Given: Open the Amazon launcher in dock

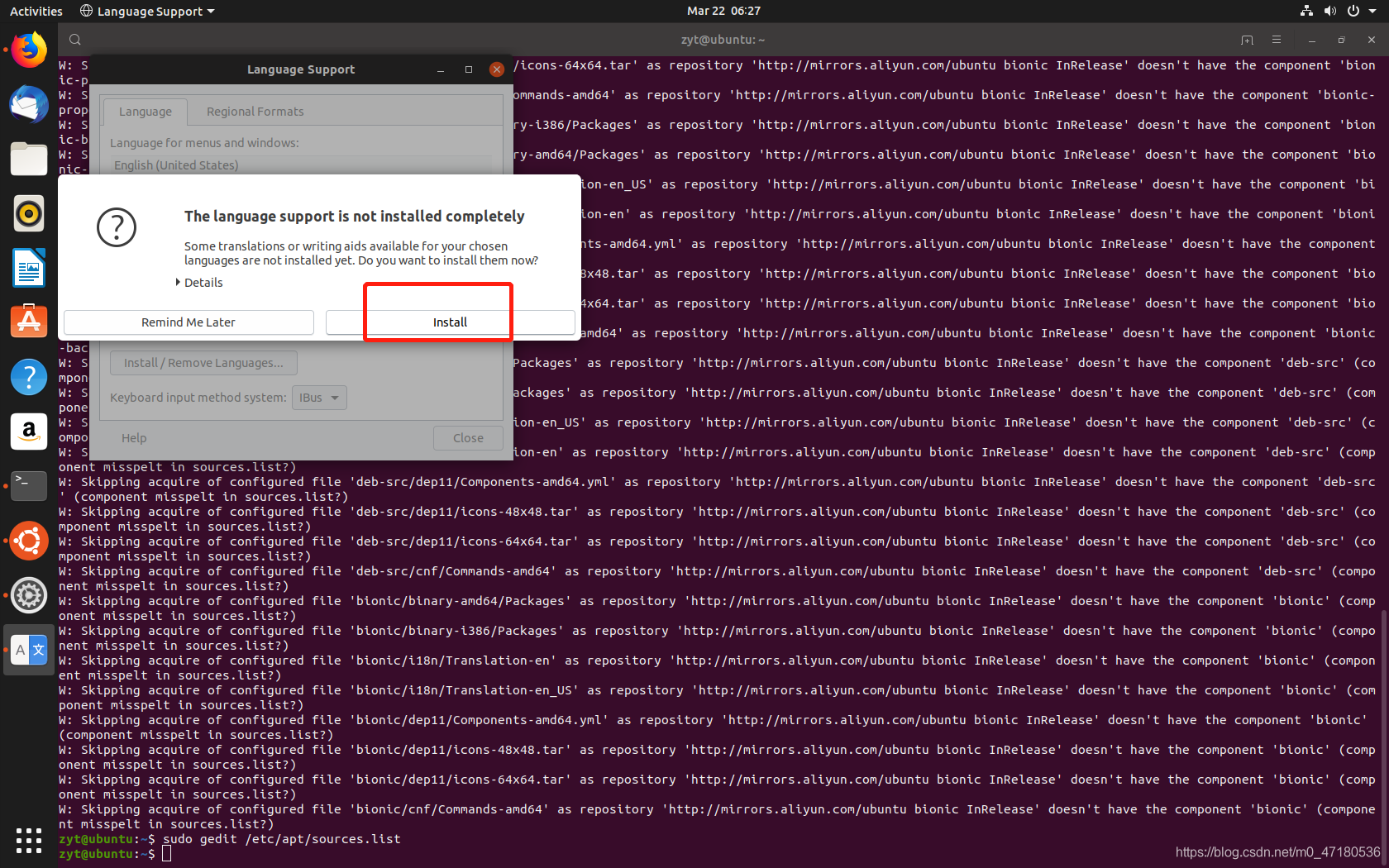Looking at the screenshot, I should click(29, 432).
